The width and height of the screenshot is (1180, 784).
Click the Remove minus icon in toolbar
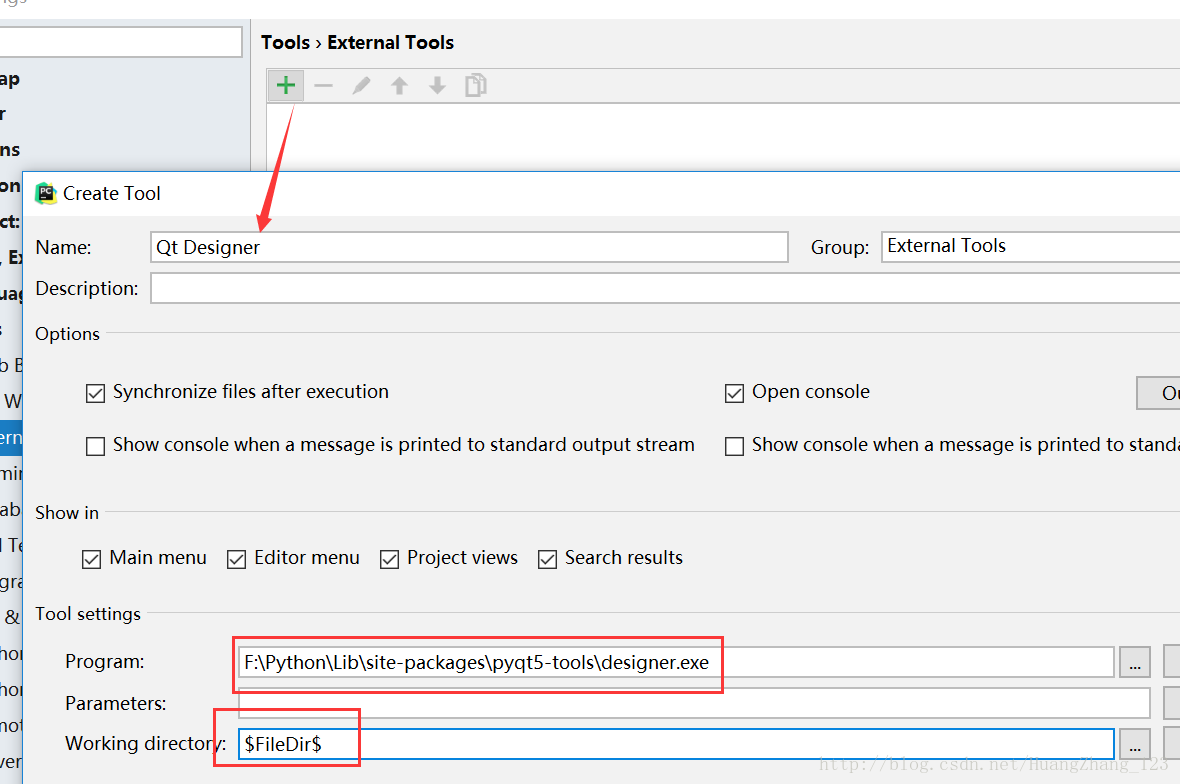tap(323, 86)
